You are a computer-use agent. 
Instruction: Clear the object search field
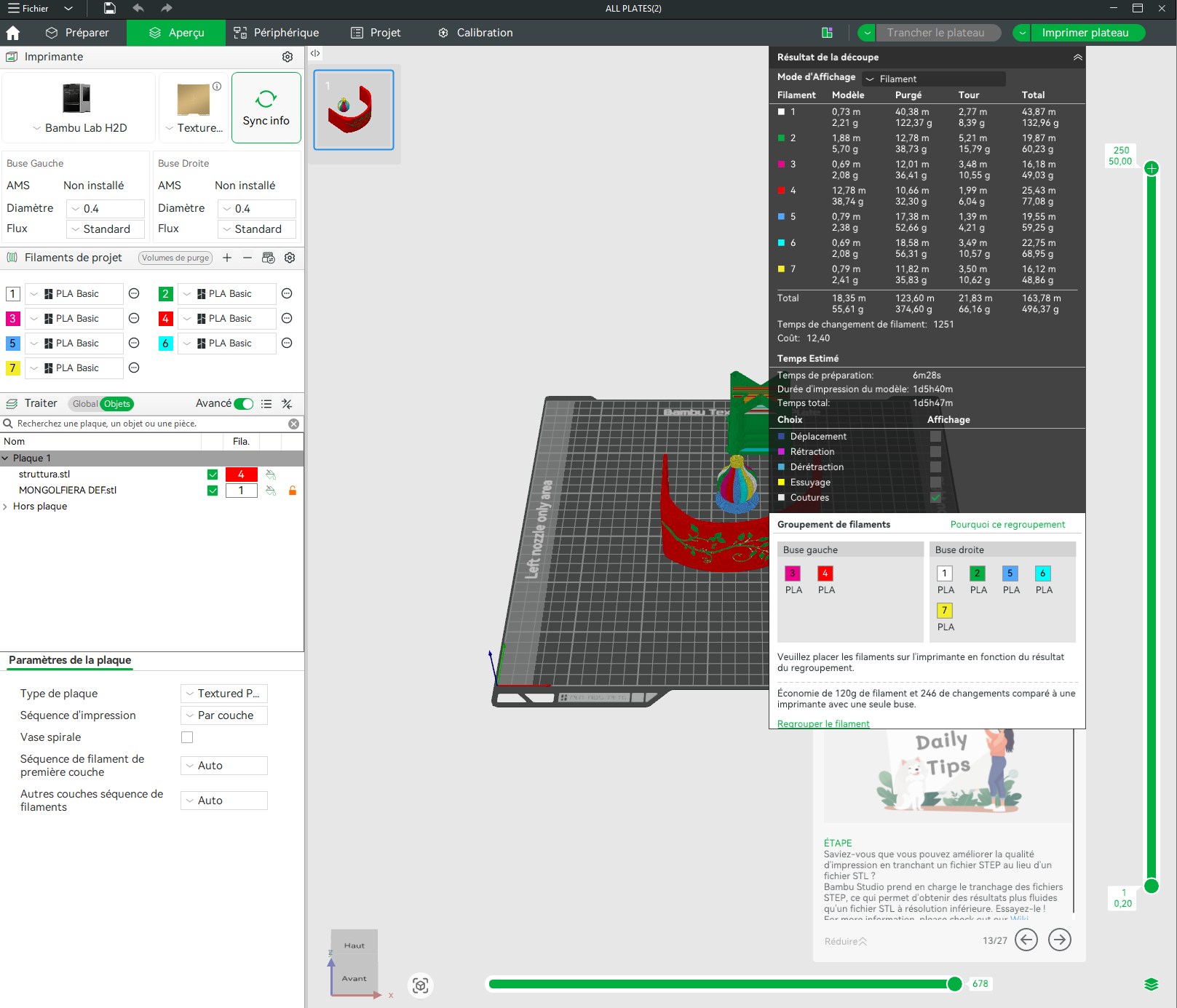(293, 424)
